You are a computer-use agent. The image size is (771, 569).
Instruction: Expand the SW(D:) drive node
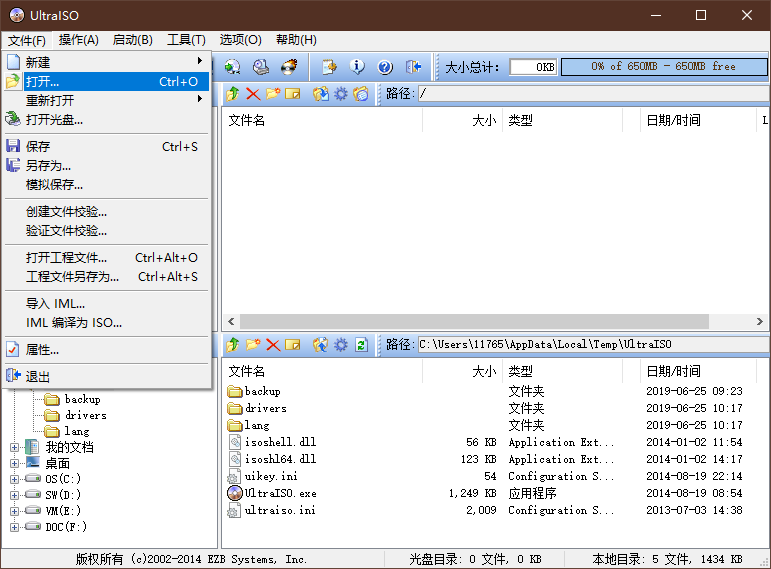tap(14, 495)
